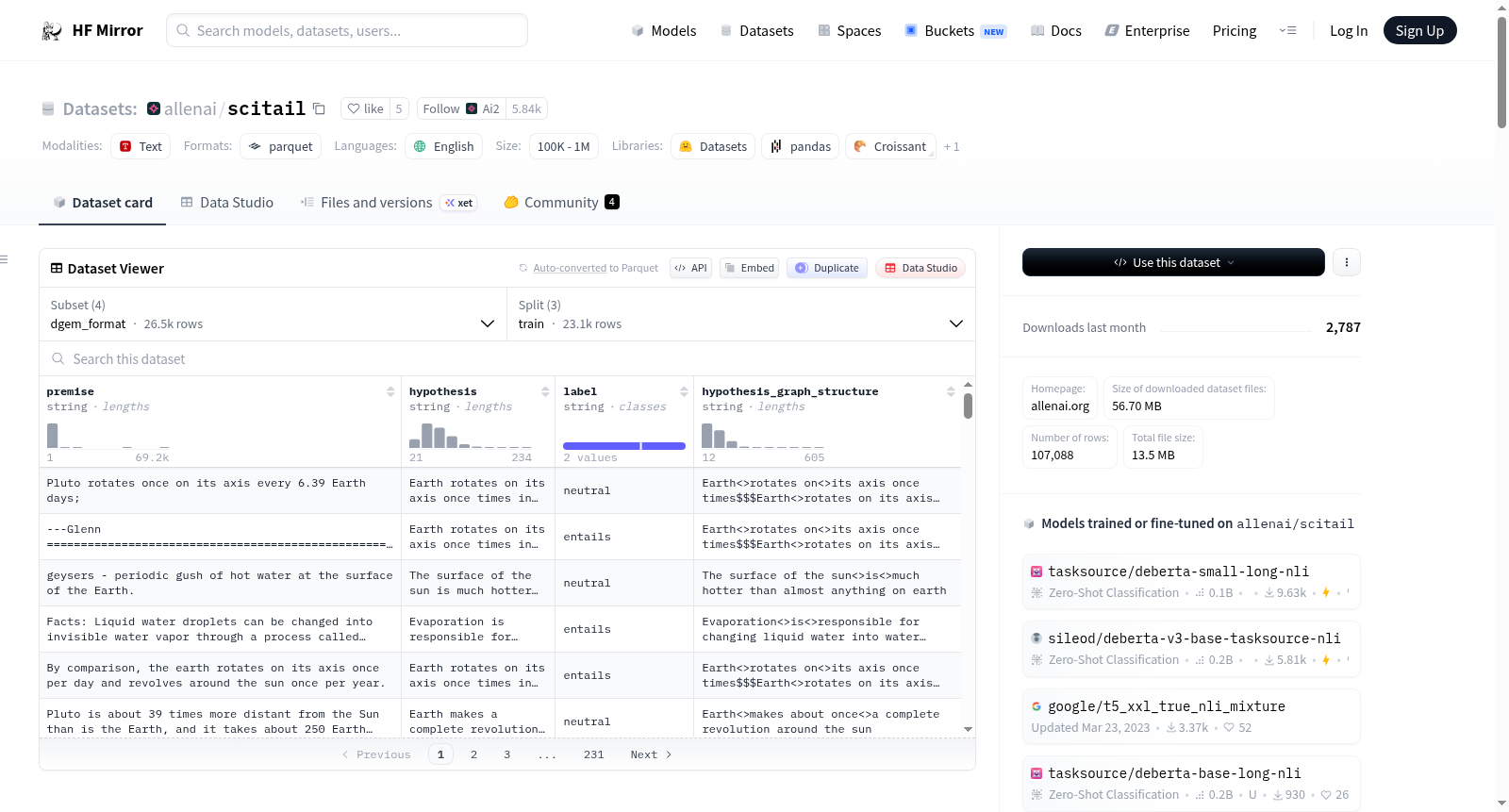The image size is (1509, 812).
Task: Sort by the hypothesis column using its sort arrows
Action: [545, 391]
